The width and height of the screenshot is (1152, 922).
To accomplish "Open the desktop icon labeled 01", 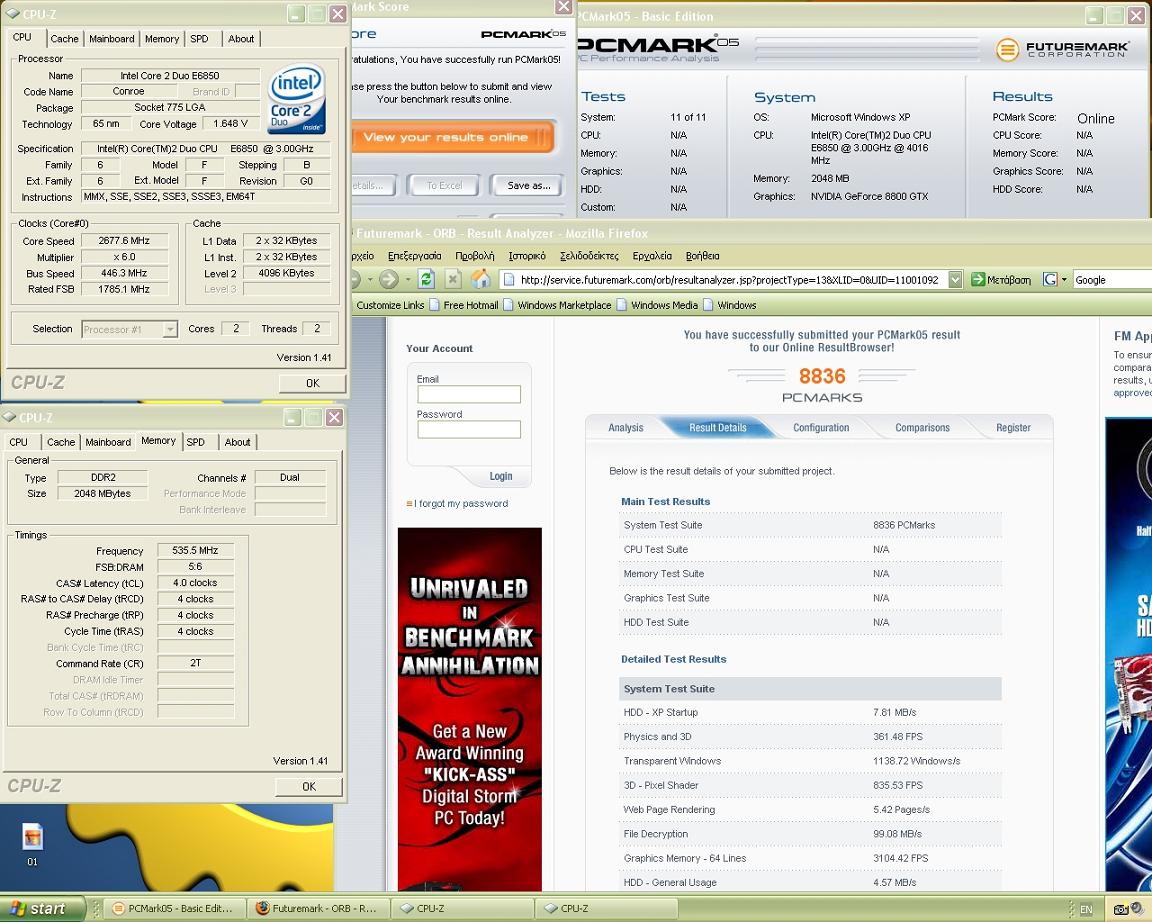I will [32, 845].
